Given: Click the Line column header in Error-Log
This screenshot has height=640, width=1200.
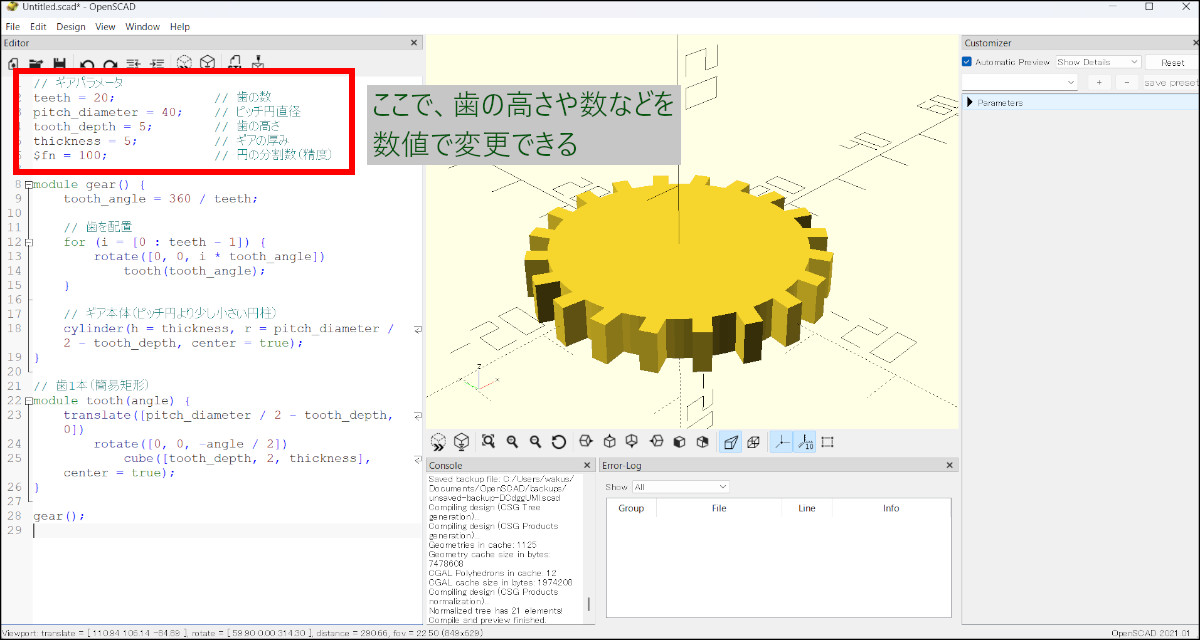Looking at the screenshot, I should pos(807,508).
